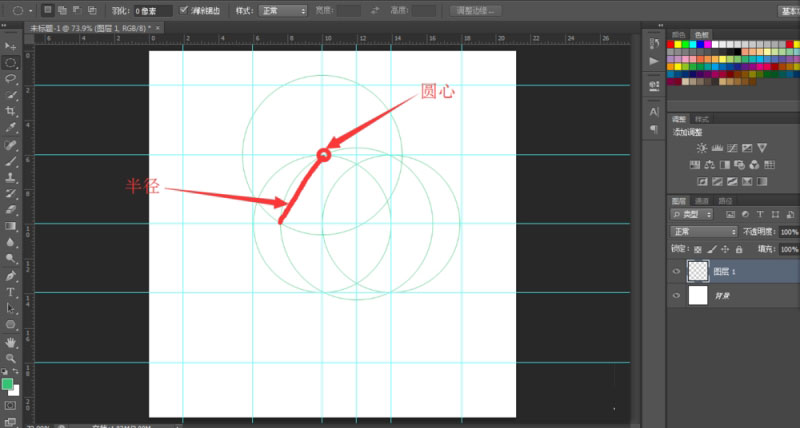800x428 pixels.
Task: Select the Pen tool
Action: (x=10, y=275)
